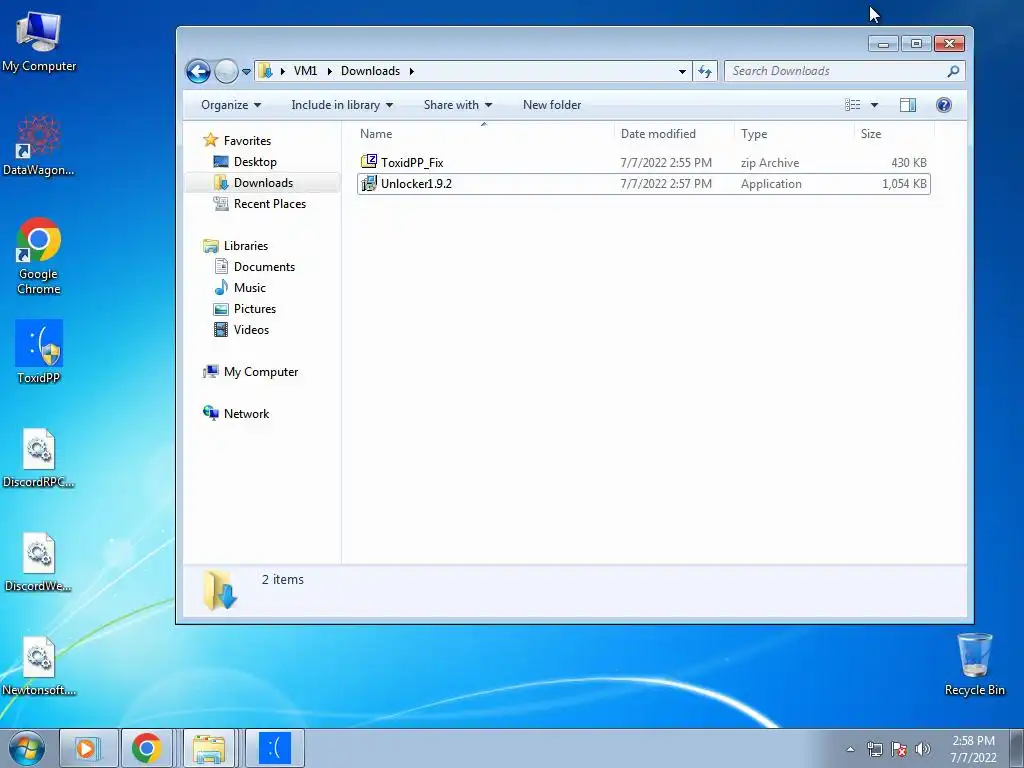Open Explorer help button
1024x768 pixels.
click(944, 105)
